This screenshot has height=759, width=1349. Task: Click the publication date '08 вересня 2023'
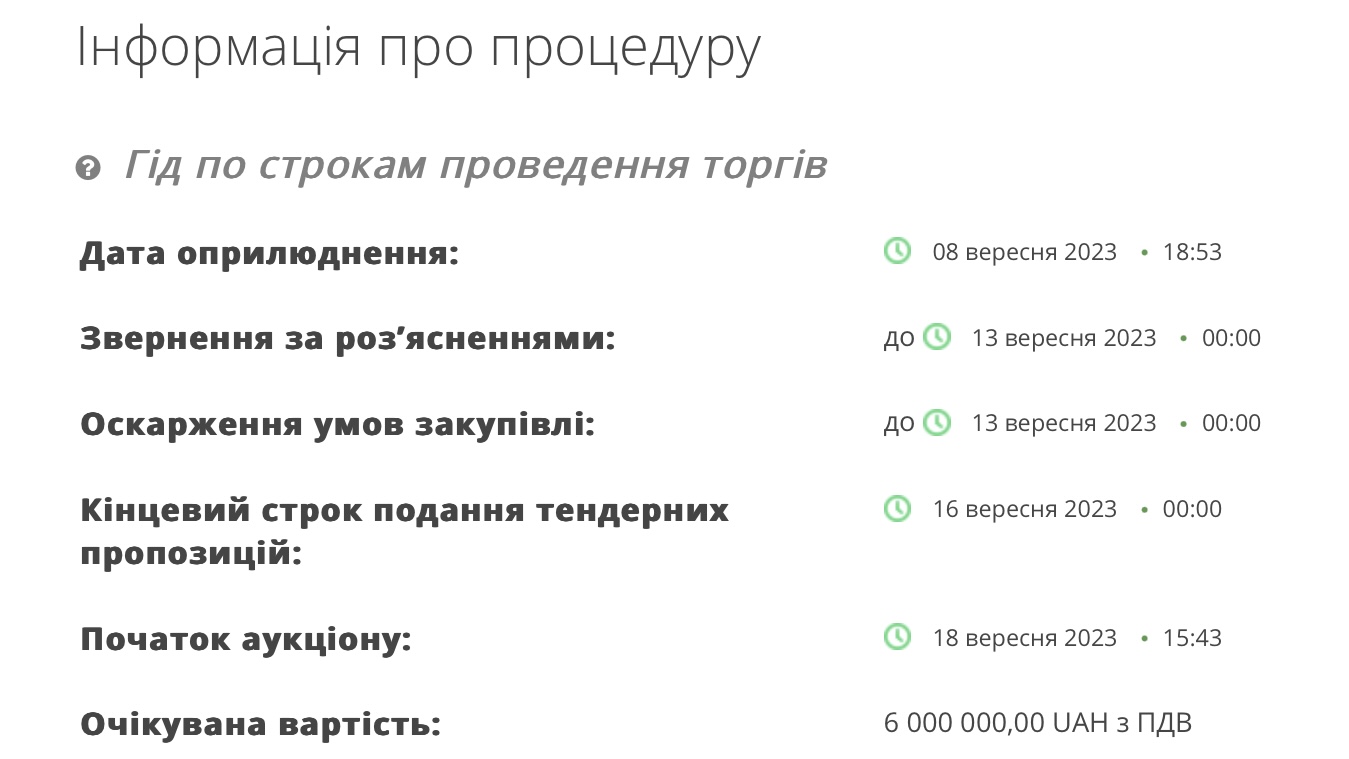[x=1024, y=252]
